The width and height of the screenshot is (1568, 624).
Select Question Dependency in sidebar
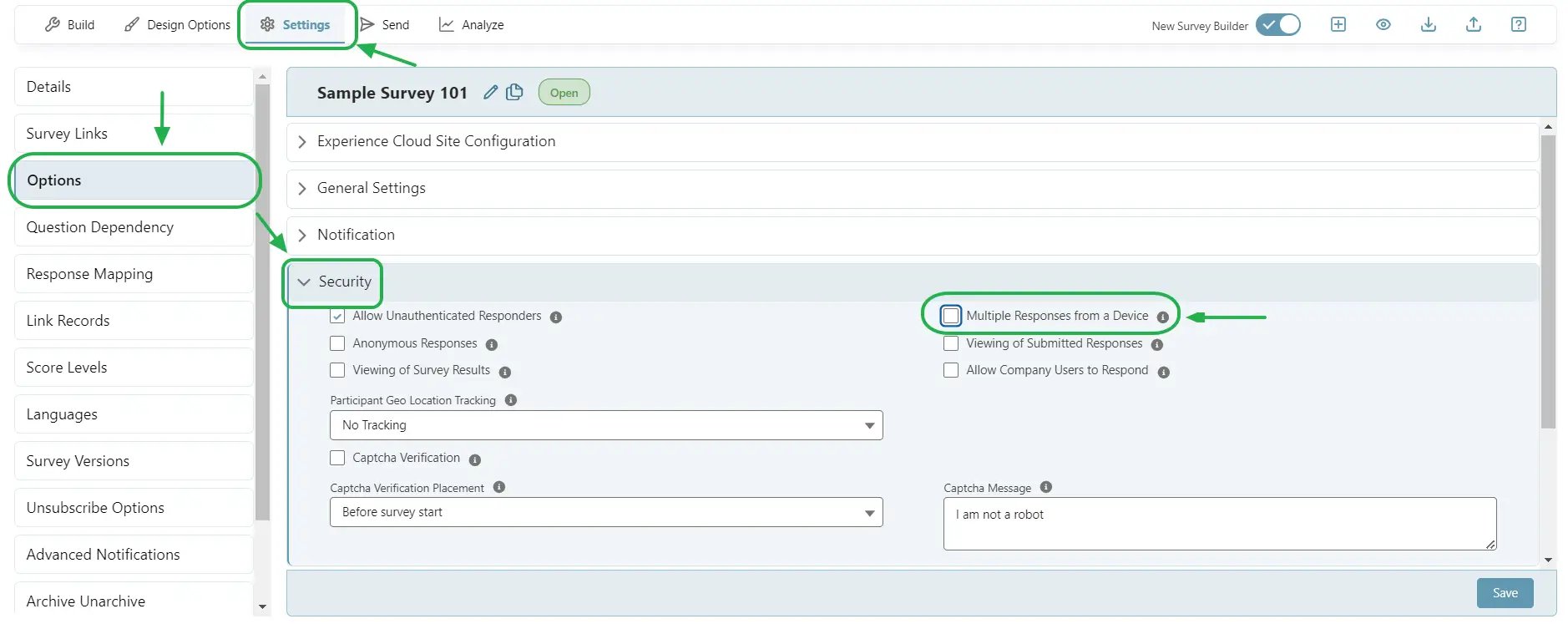pos(134,227)
